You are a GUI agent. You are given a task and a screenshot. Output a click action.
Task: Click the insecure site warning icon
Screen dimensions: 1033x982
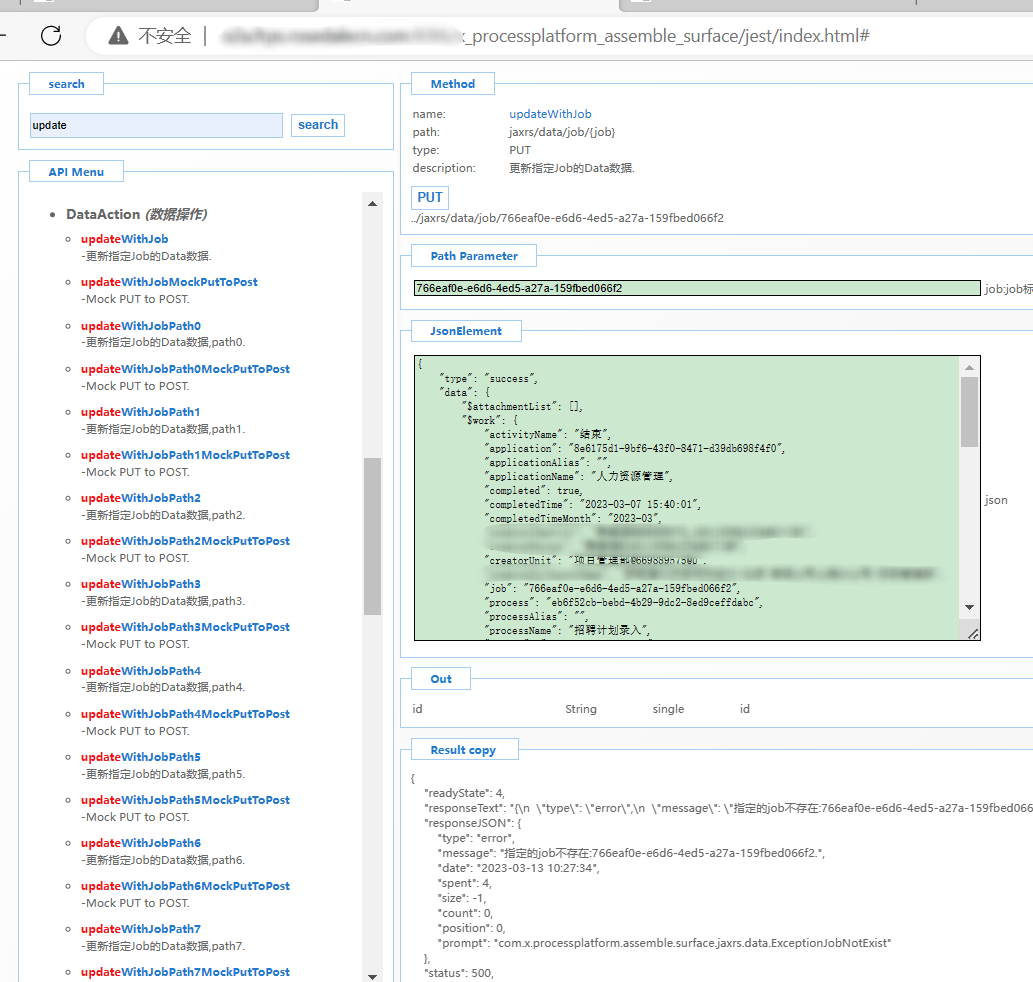[x=119, y=36]
